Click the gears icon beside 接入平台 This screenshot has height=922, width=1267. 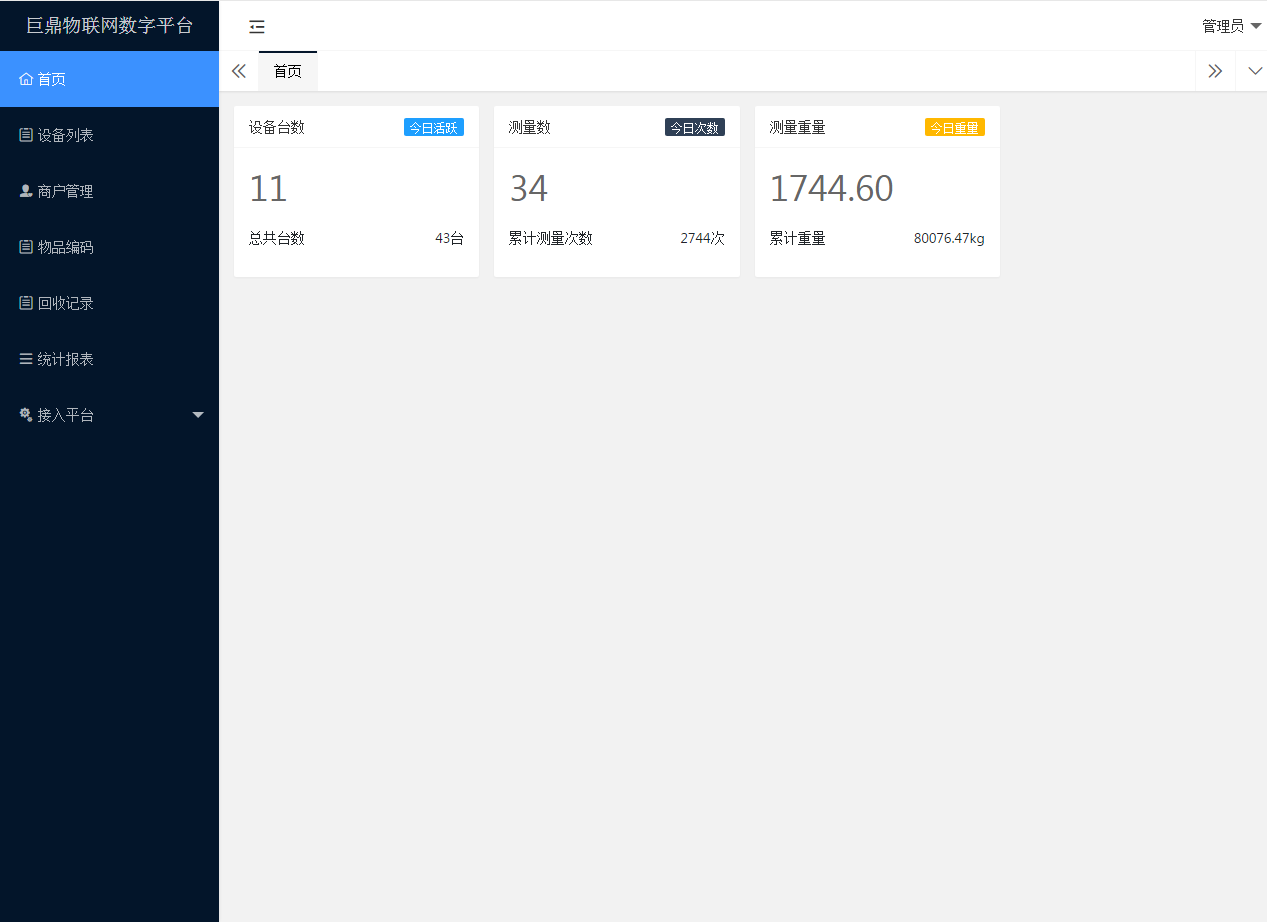pos(26,414)
